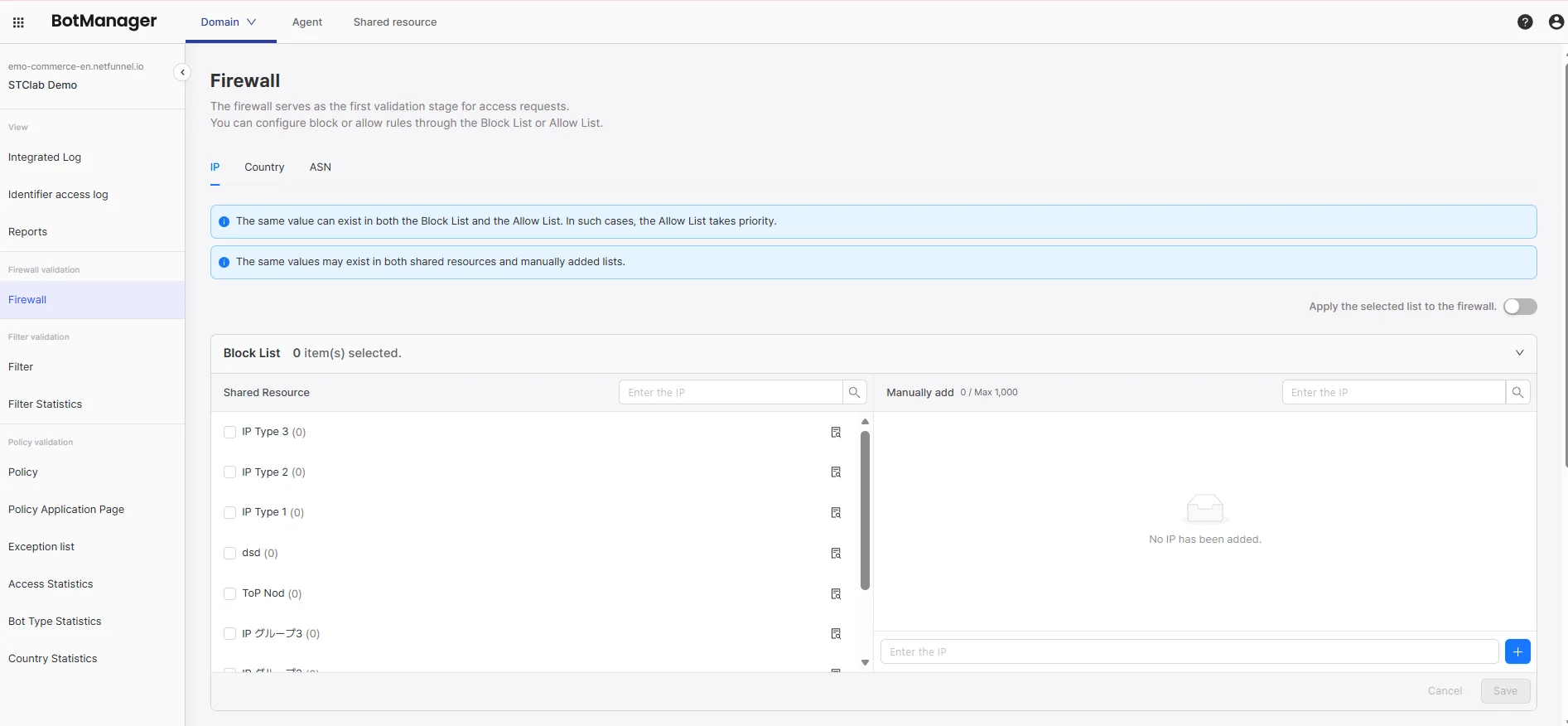
Task: Open the apps grid menu icon
Action: (18, 22)
